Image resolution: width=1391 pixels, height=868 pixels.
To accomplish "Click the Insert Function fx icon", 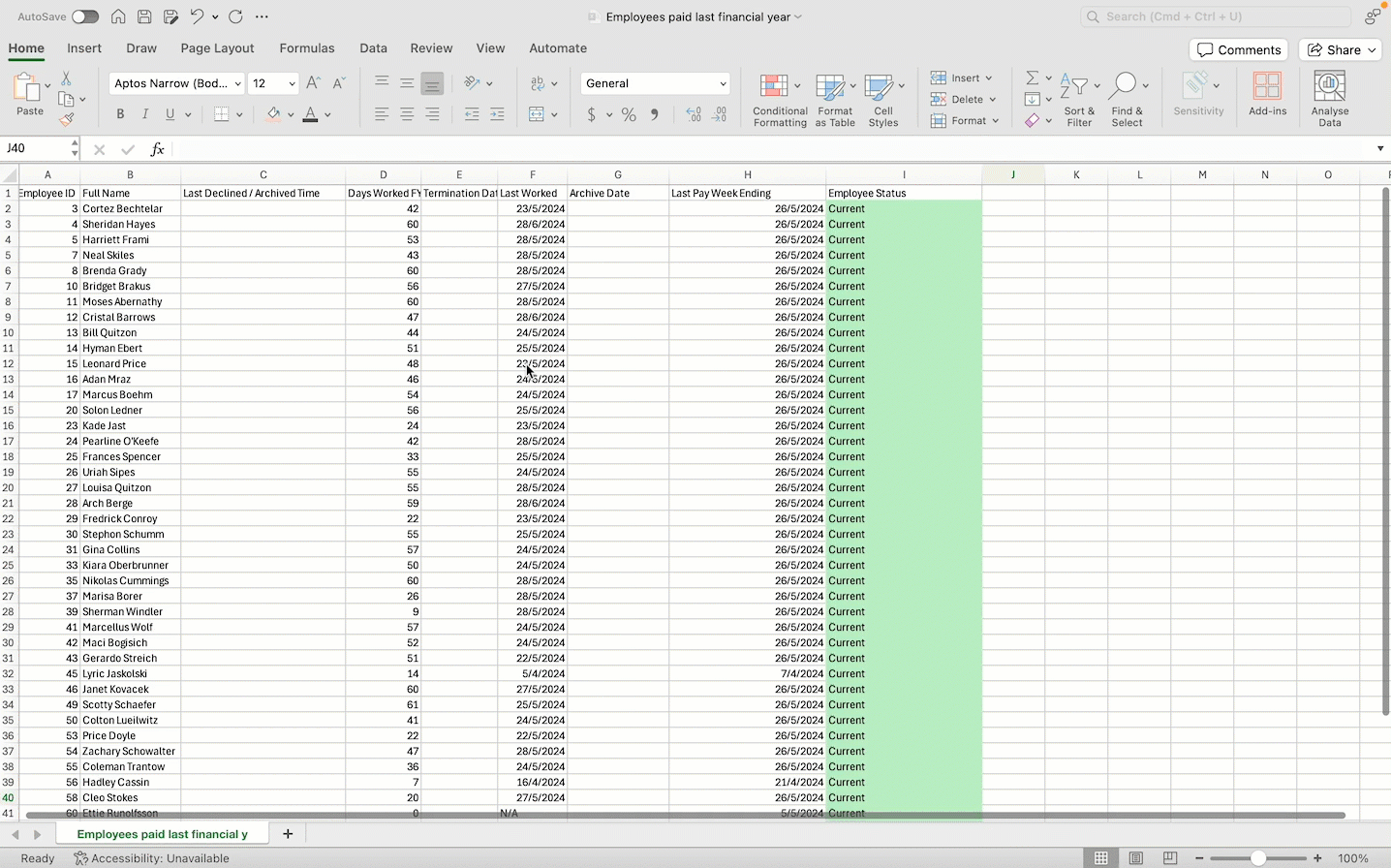I will (157, 149).
